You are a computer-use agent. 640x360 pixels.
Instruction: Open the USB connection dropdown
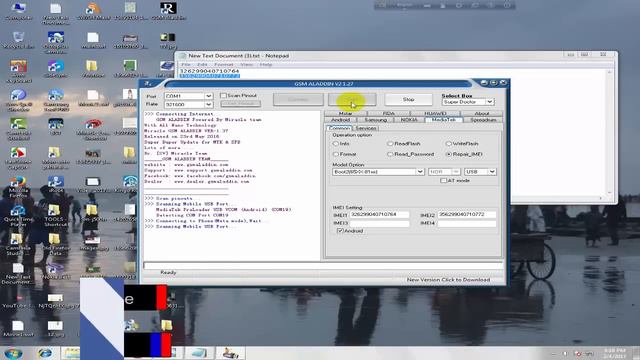tap(492, 172)
